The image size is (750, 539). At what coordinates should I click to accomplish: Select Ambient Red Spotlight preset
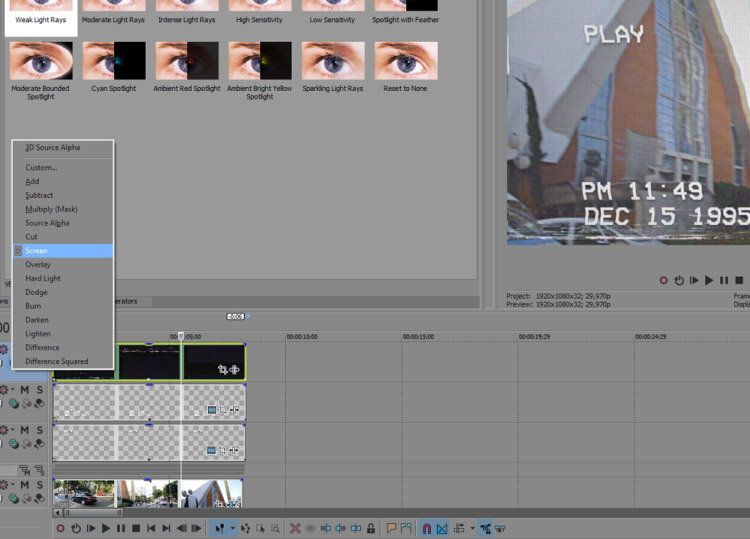click(187, 67)
